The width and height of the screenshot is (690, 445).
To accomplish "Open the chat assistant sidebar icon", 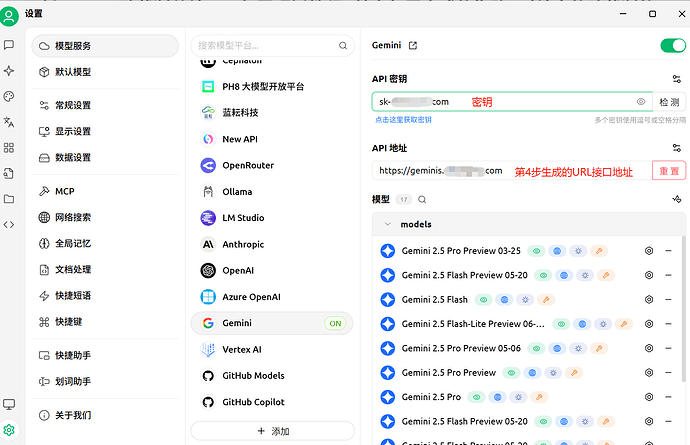I will pyautogui.click(x=9, y=45).
